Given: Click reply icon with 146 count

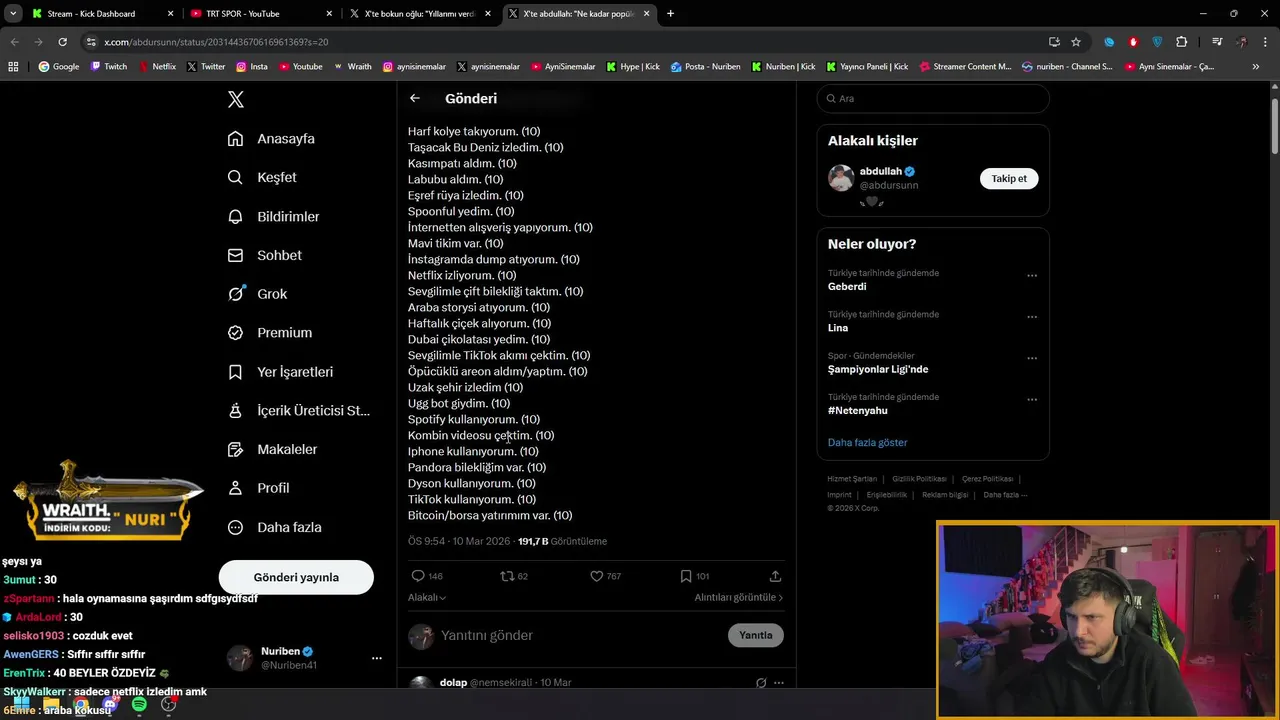Looking at the screenshot, I should pos(418,576).
